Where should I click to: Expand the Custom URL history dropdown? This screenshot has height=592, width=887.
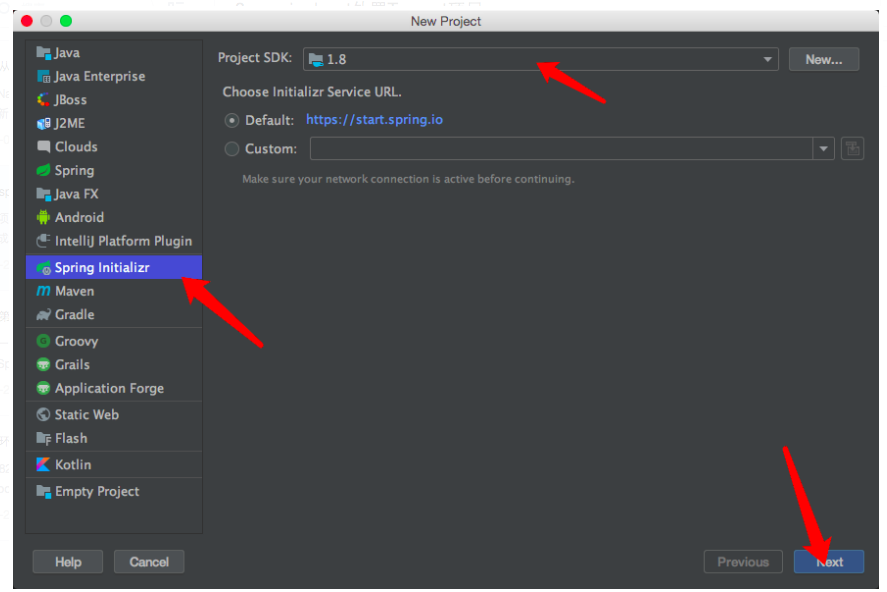[x=824, y=149]
